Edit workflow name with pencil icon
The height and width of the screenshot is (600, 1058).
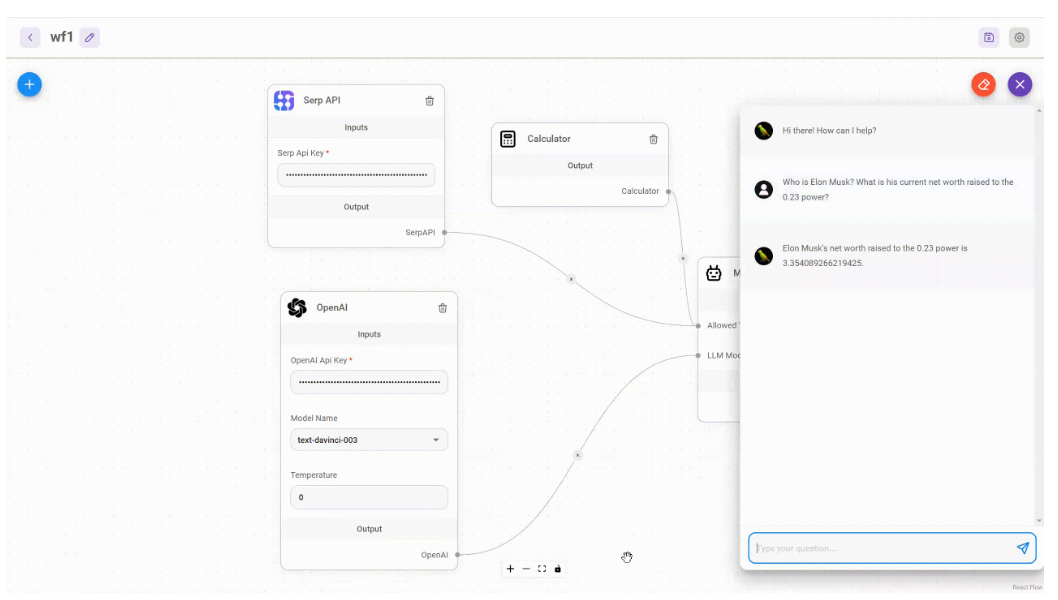point(90,38)
